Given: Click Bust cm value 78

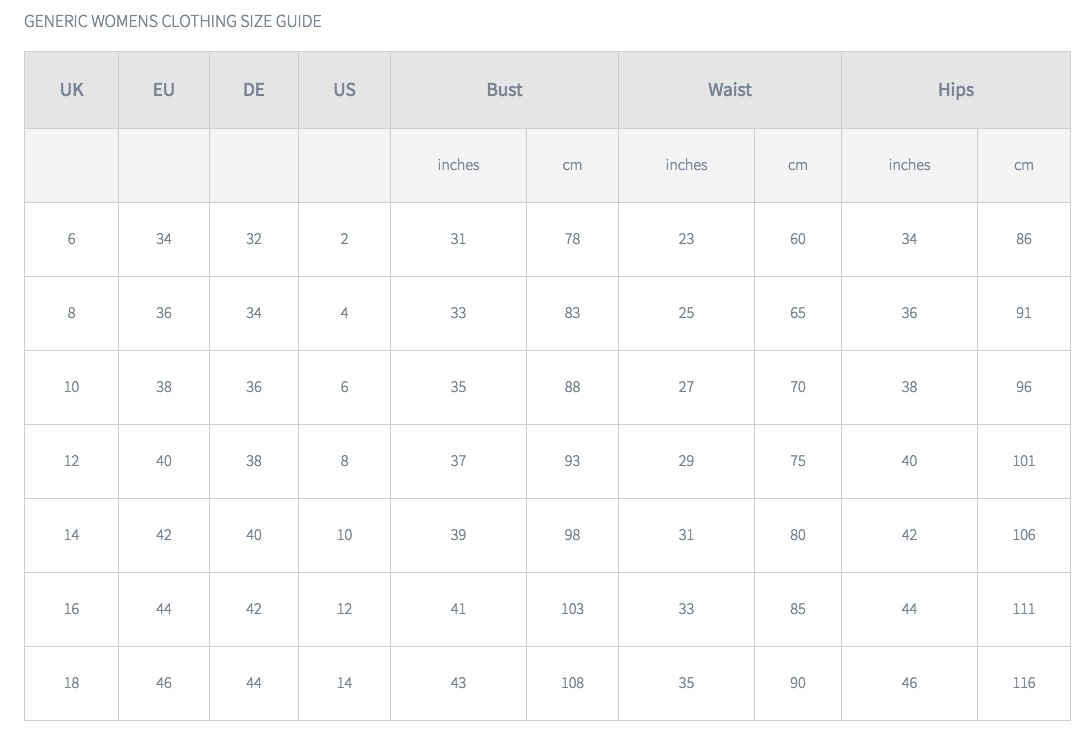Looking at the screenshot, I should [x=573, y=239].
